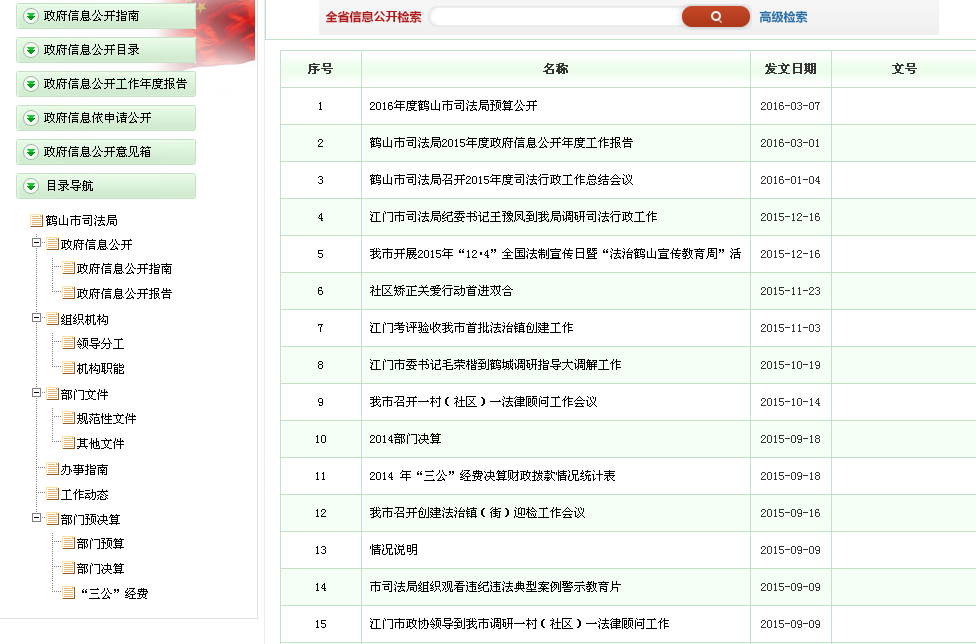The height and width of the screenshot is (644, 976).
Task: Click folder icon beside 鹤山市司法局
Action: pyautogui.click(x=37, y=221)
